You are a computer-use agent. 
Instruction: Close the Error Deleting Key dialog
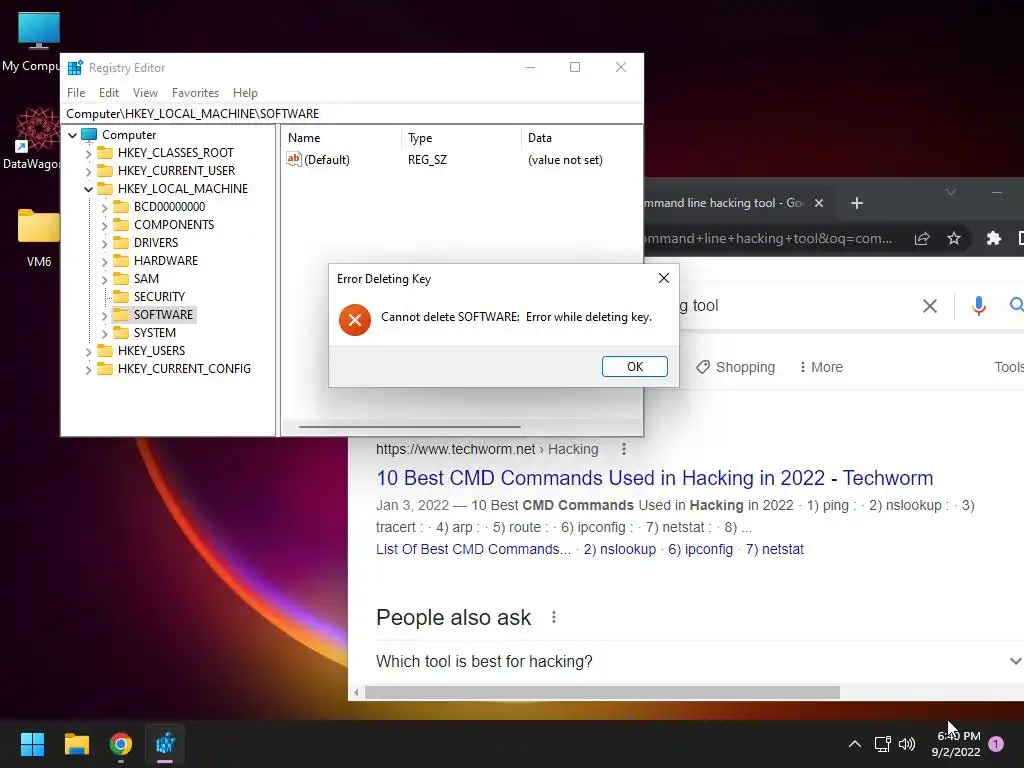[664, 278]
